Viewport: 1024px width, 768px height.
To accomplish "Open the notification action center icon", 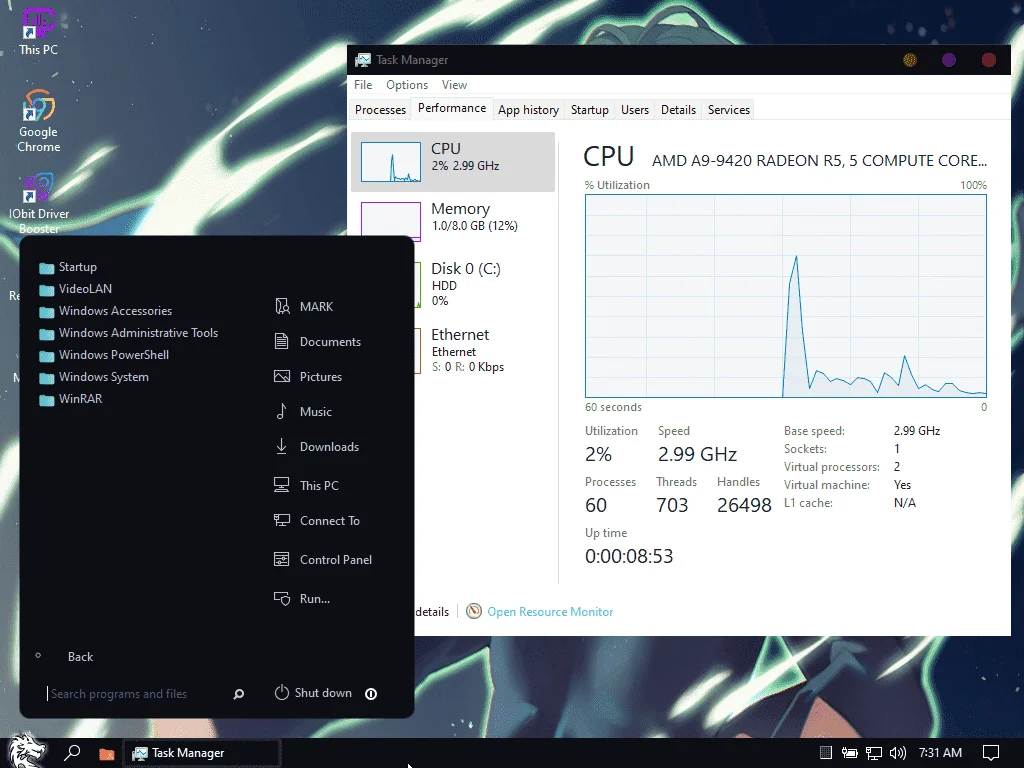I will coord(991,753).
